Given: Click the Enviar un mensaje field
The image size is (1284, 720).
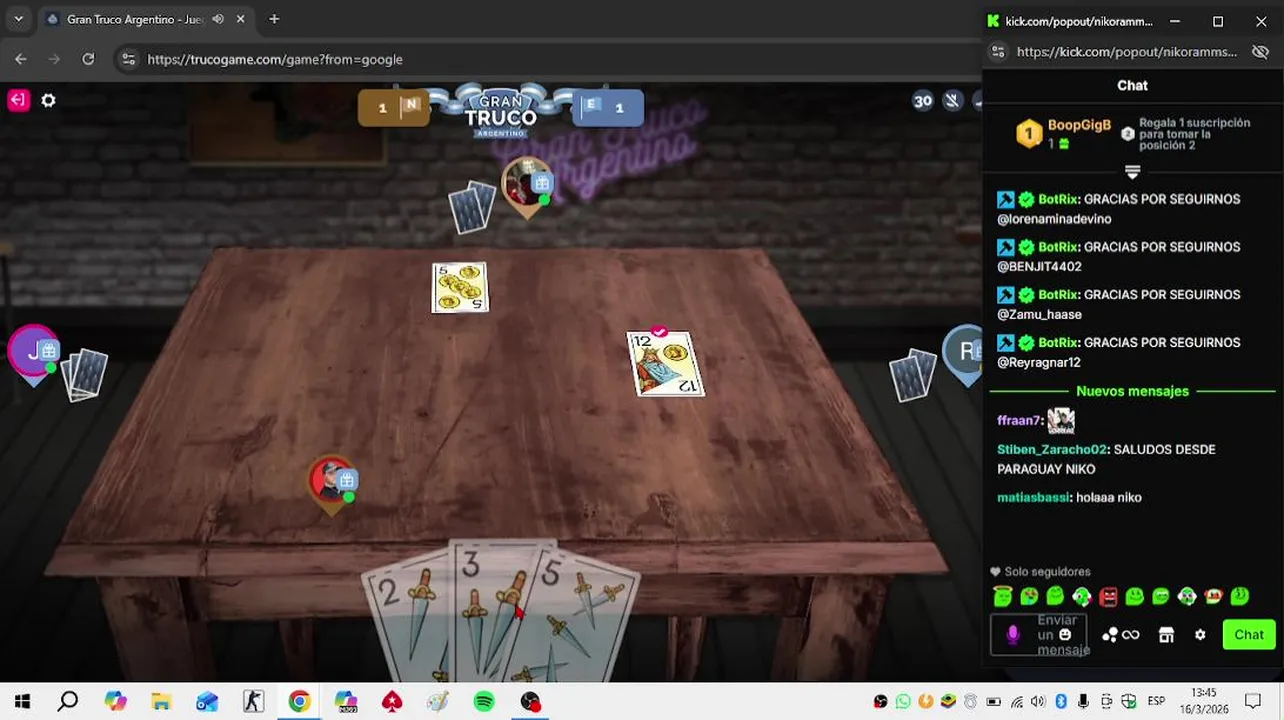Looking at the screenshot, I should pos(1038,635).
